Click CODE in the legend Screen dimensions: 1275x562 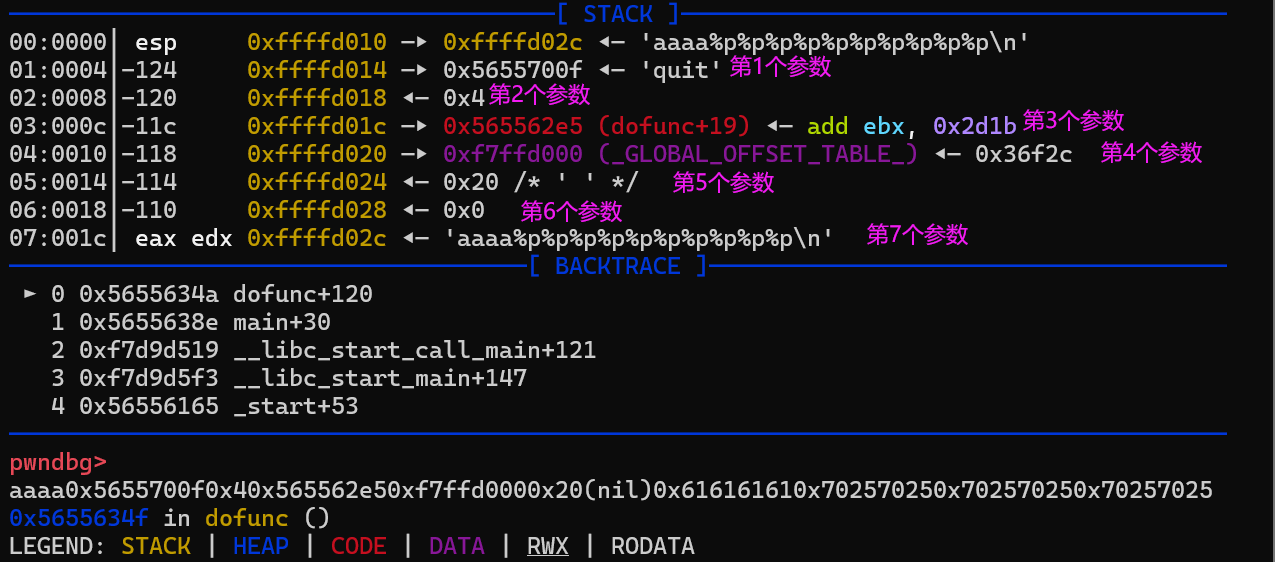[x=358, y=546]
